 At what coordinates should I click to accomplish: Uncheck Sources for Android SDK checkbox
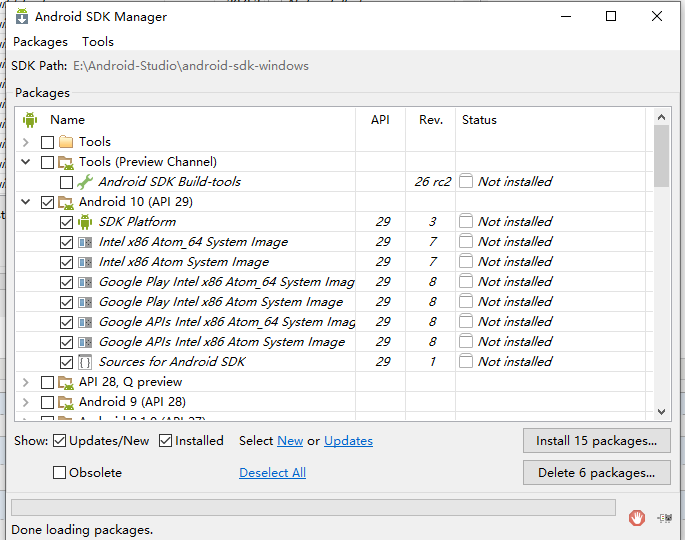66,362
